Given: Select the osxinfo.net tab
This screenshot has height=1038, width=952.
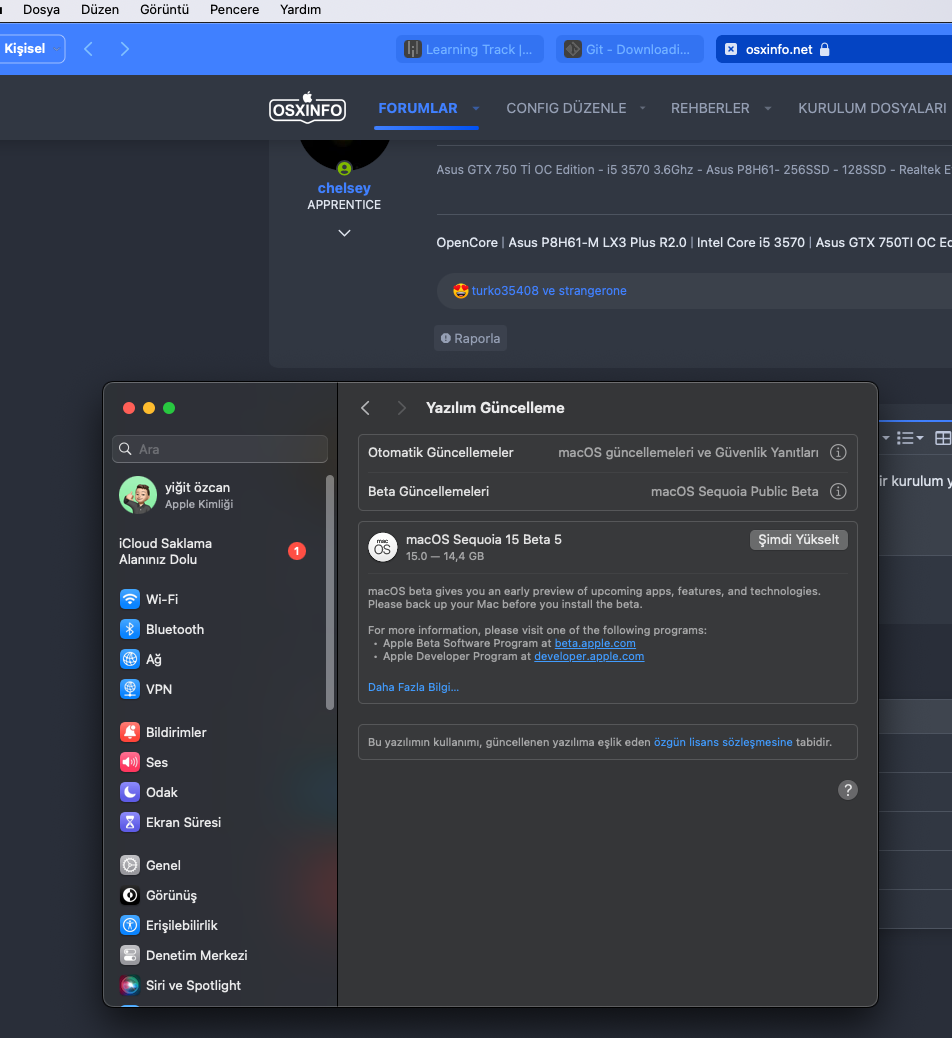Looking at the screenshot, I should [x=833, y=49].
